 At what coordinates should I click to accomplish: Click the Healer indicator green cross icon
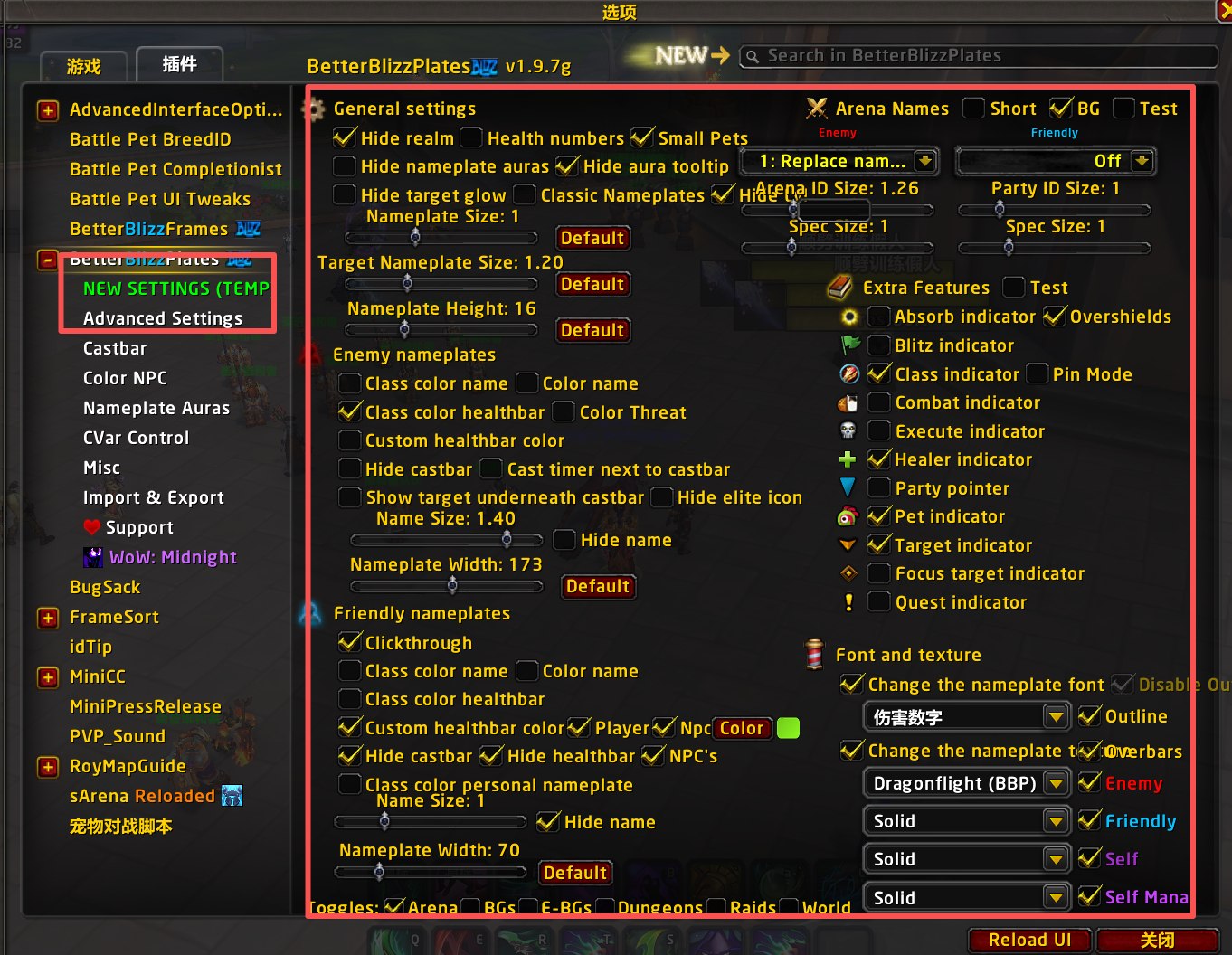848,459
